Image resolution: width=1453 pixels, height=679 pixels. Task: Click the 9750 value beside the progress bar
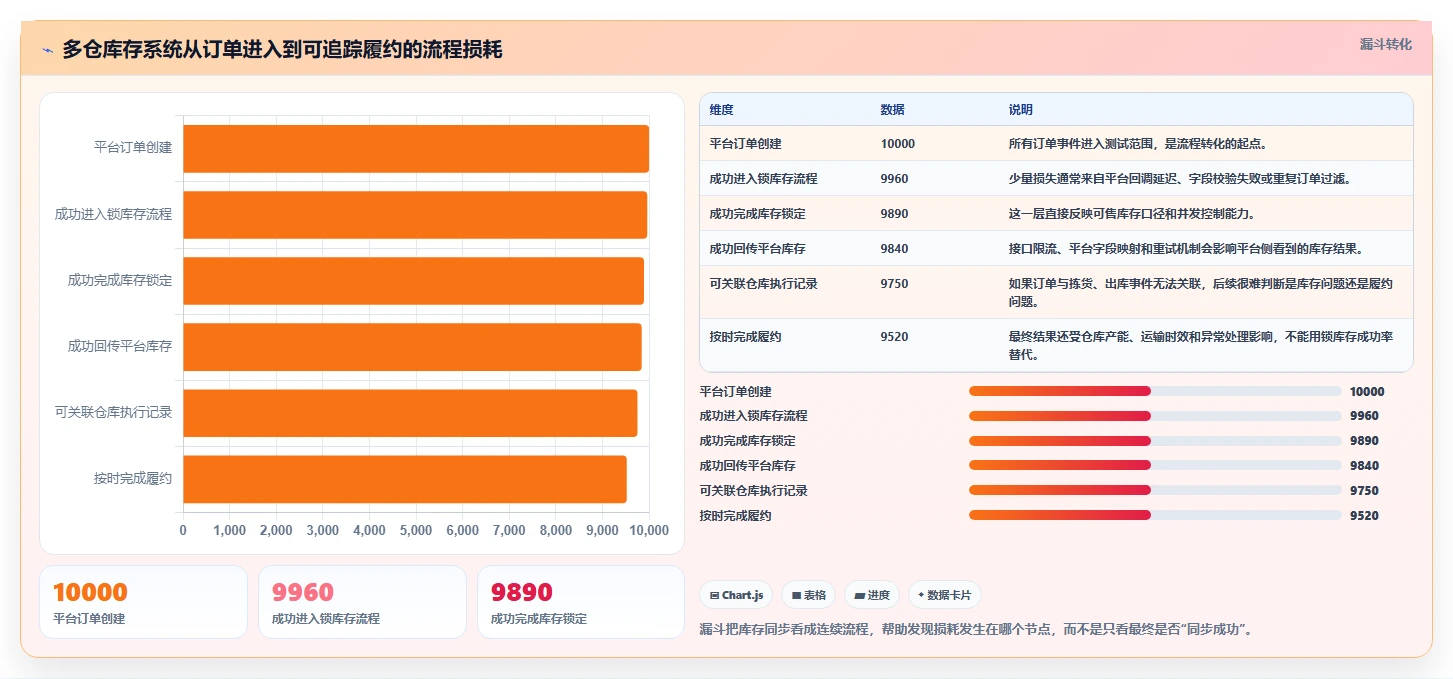1364,491
